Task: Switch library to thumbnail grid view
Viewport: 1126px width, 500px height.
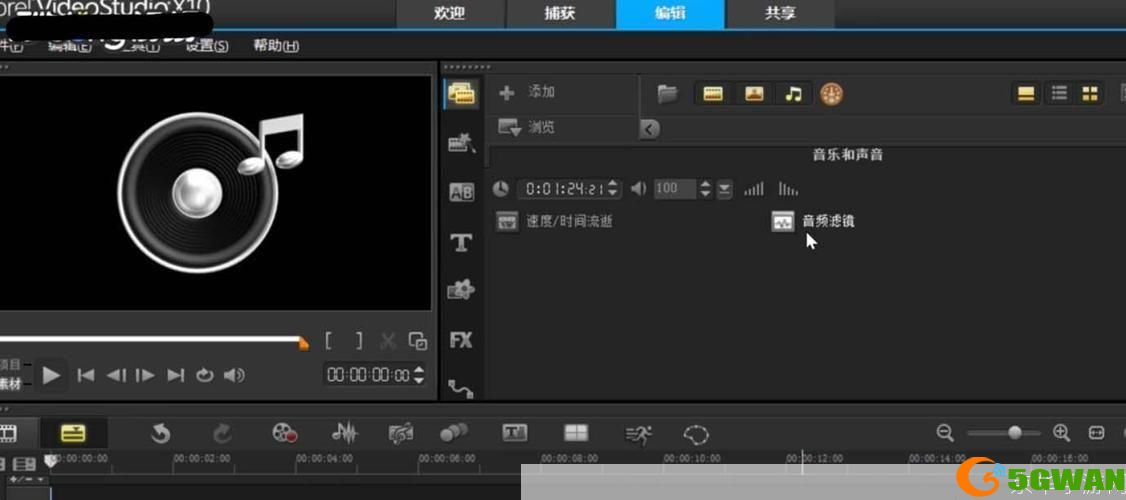Action: click(x=1090, y=93)
